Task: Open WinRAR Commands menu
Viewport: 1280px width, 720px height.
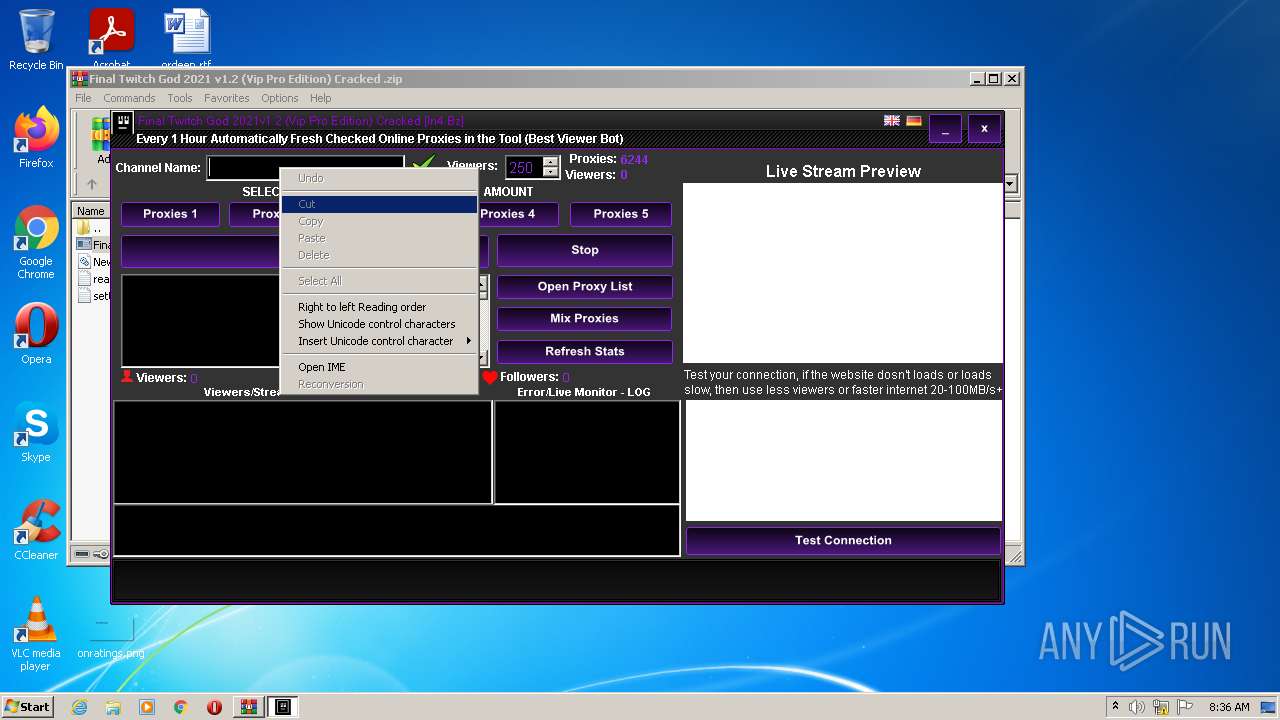Action: (129, 98)
